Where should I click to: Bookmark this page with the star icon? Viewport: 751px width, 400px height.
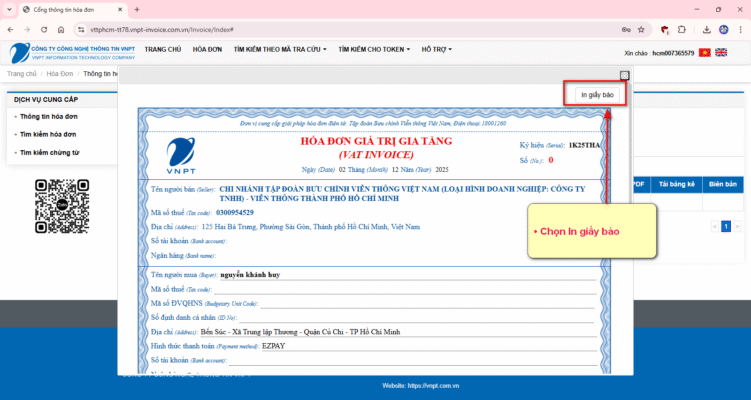[x=641, y=30]
